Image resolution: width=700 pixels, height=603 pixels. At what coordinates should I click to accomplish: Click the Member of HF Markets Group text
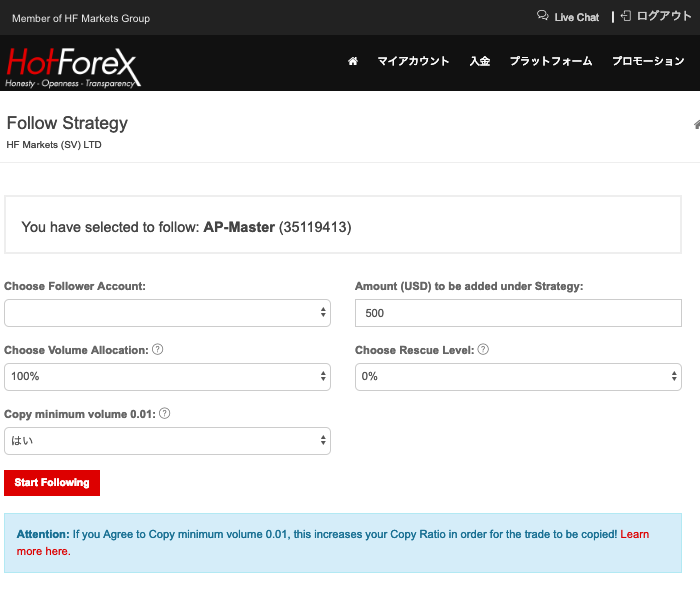(81, 18)
